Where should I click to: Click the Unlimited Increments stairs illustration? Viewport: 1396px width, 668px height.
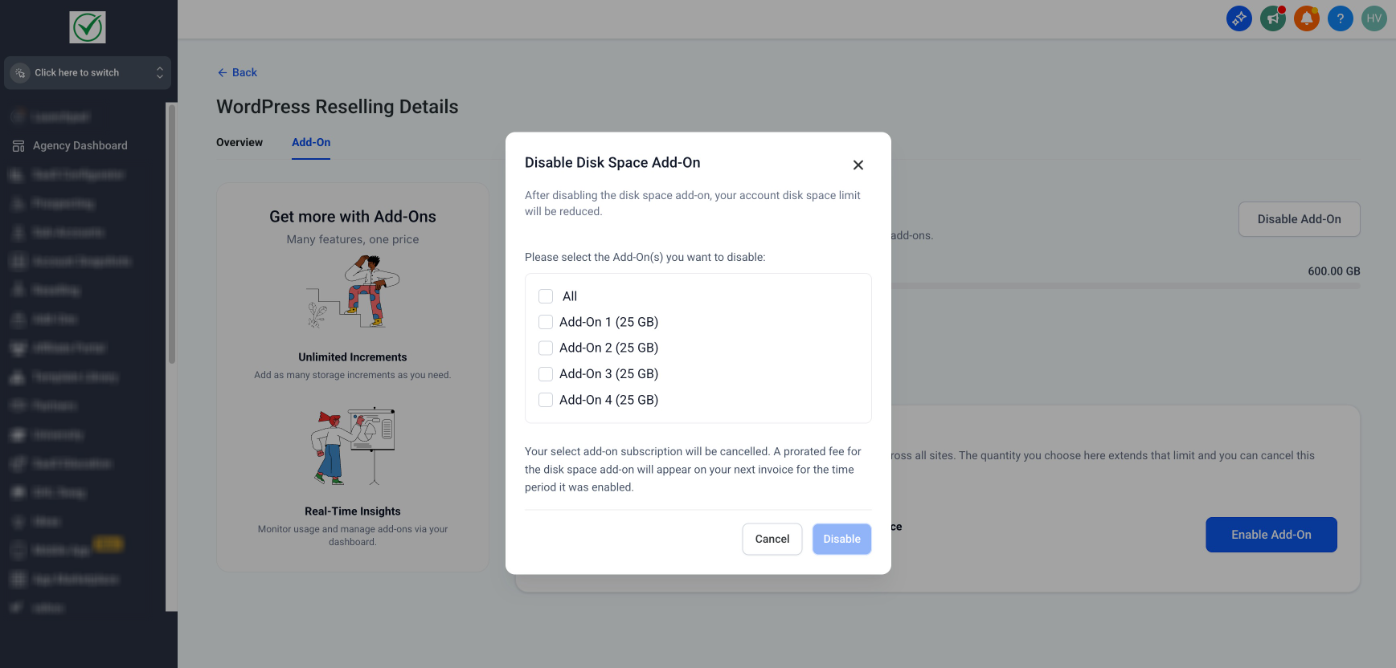click(x=353, y=292)
